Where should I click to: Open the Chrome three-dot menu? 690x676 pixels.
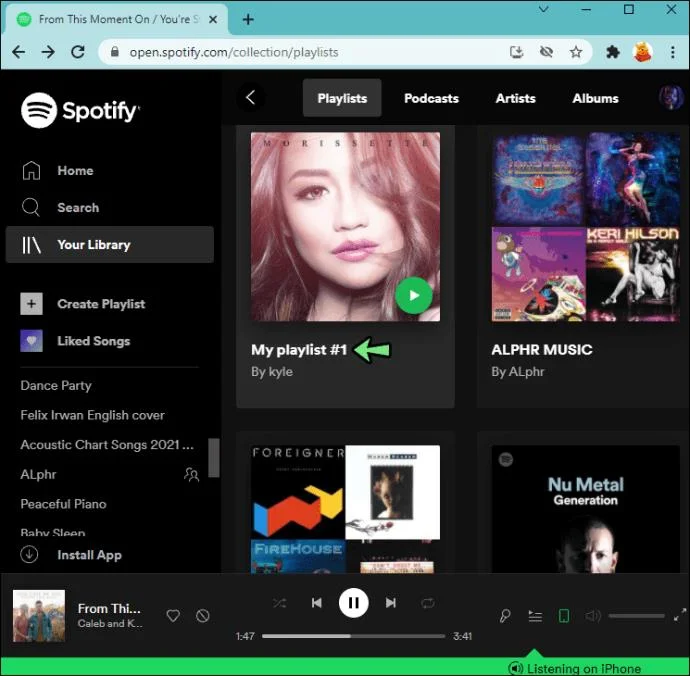(673, 52)
